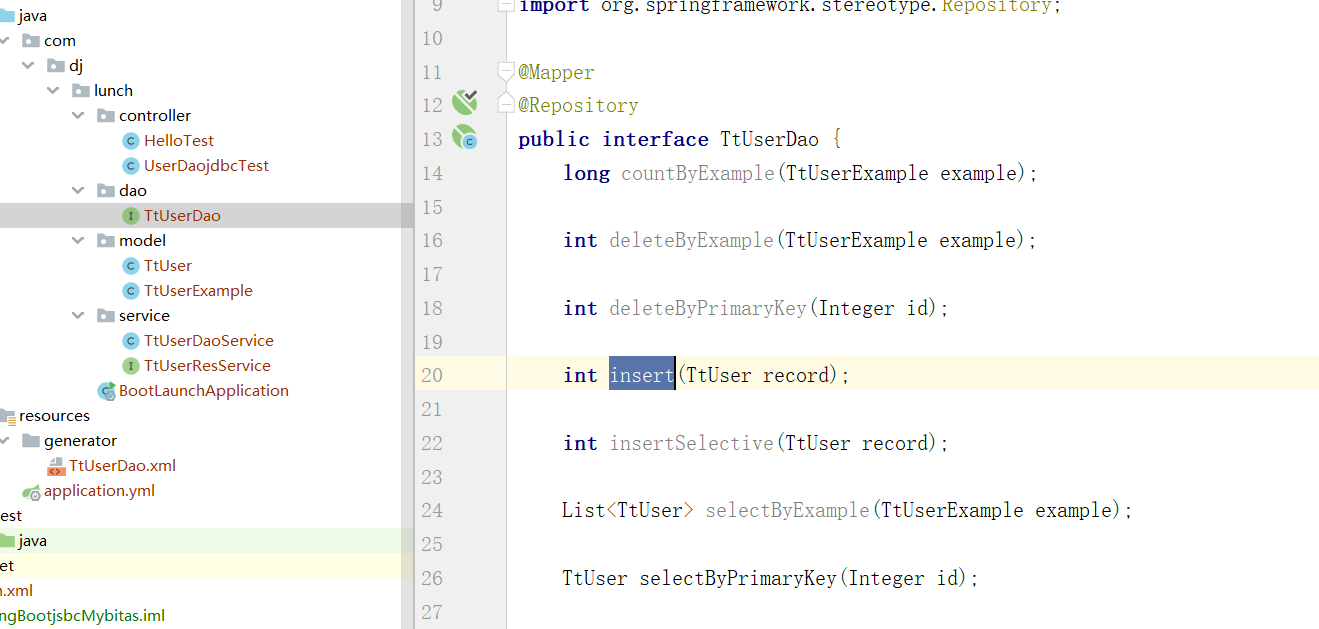Click the TtUserDaoService class icon
Screen dimensions: 1319x629
click(130, 341)
